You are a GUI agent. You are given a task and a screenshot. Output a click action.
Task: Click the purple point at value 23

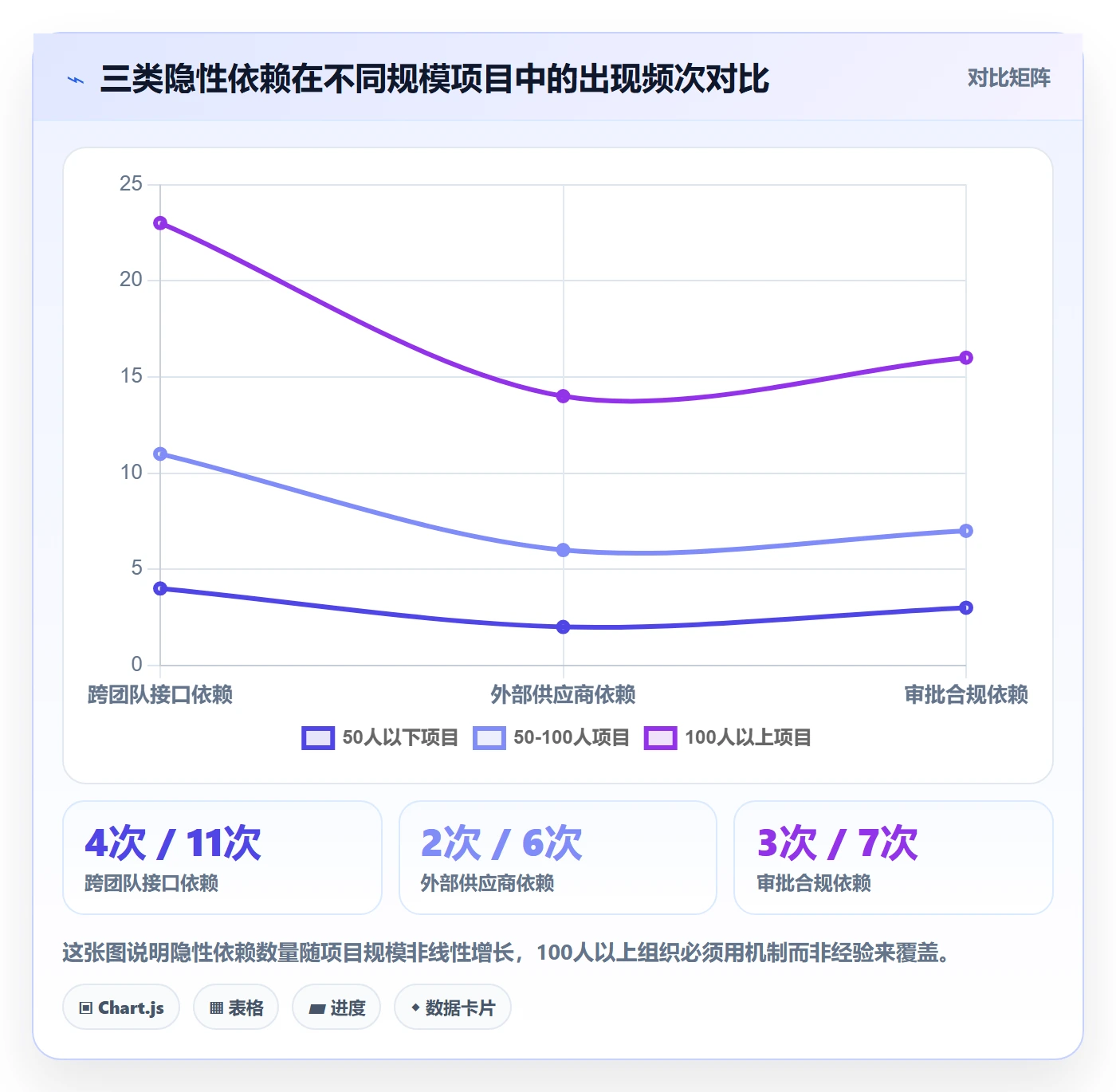[160, 223]
